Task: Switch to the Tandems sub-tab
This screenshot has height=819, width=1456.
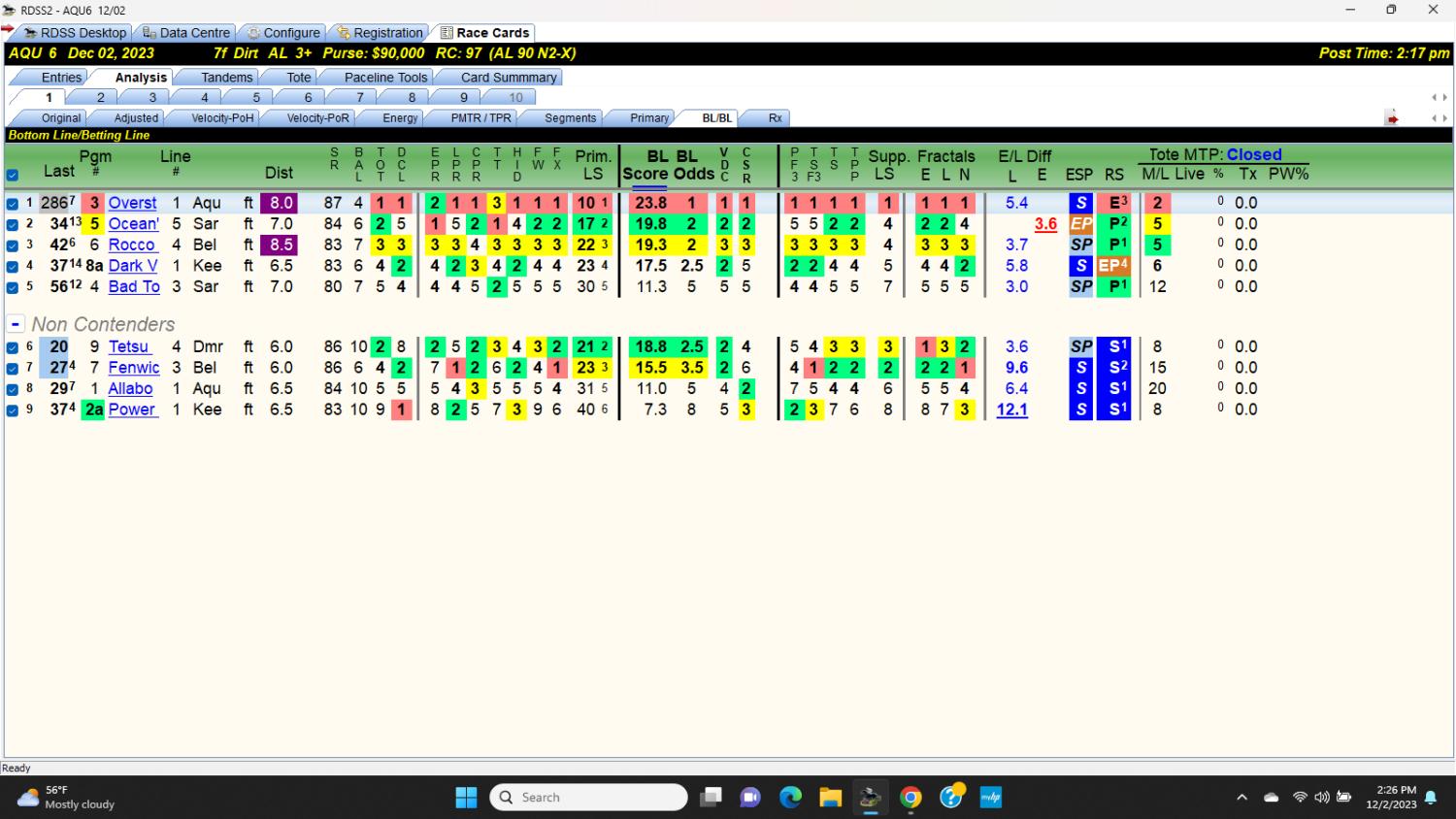Action: point(226,78)
